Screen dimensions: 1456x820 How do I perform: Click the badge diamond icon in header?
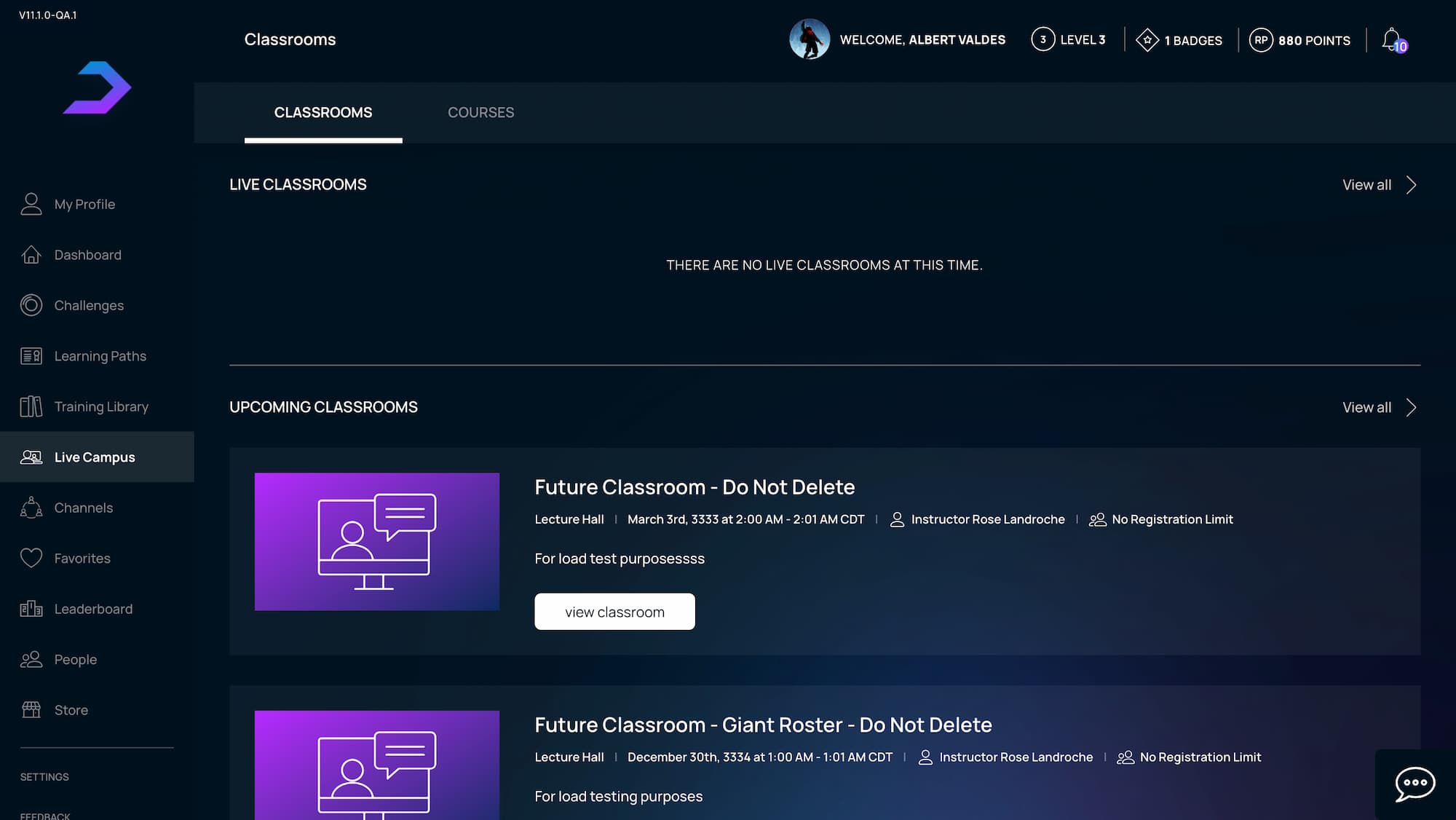click(1147, 40)
